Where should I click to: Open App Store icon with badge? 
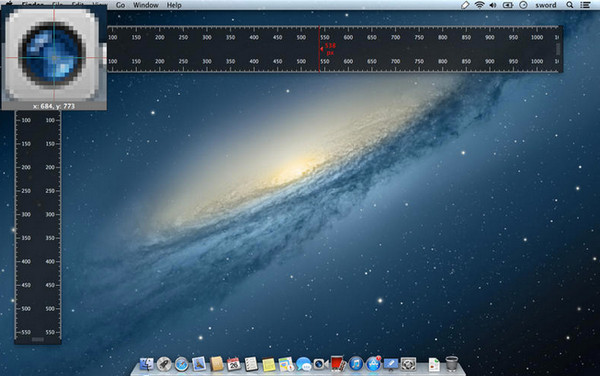(x=373, y=364)
